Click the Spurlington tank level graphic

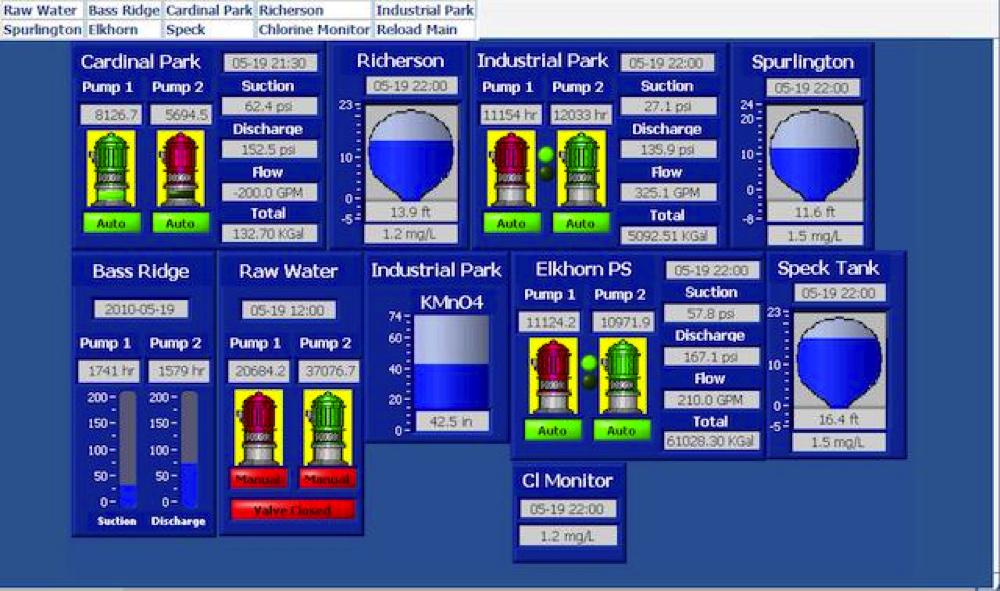point(814,154)
